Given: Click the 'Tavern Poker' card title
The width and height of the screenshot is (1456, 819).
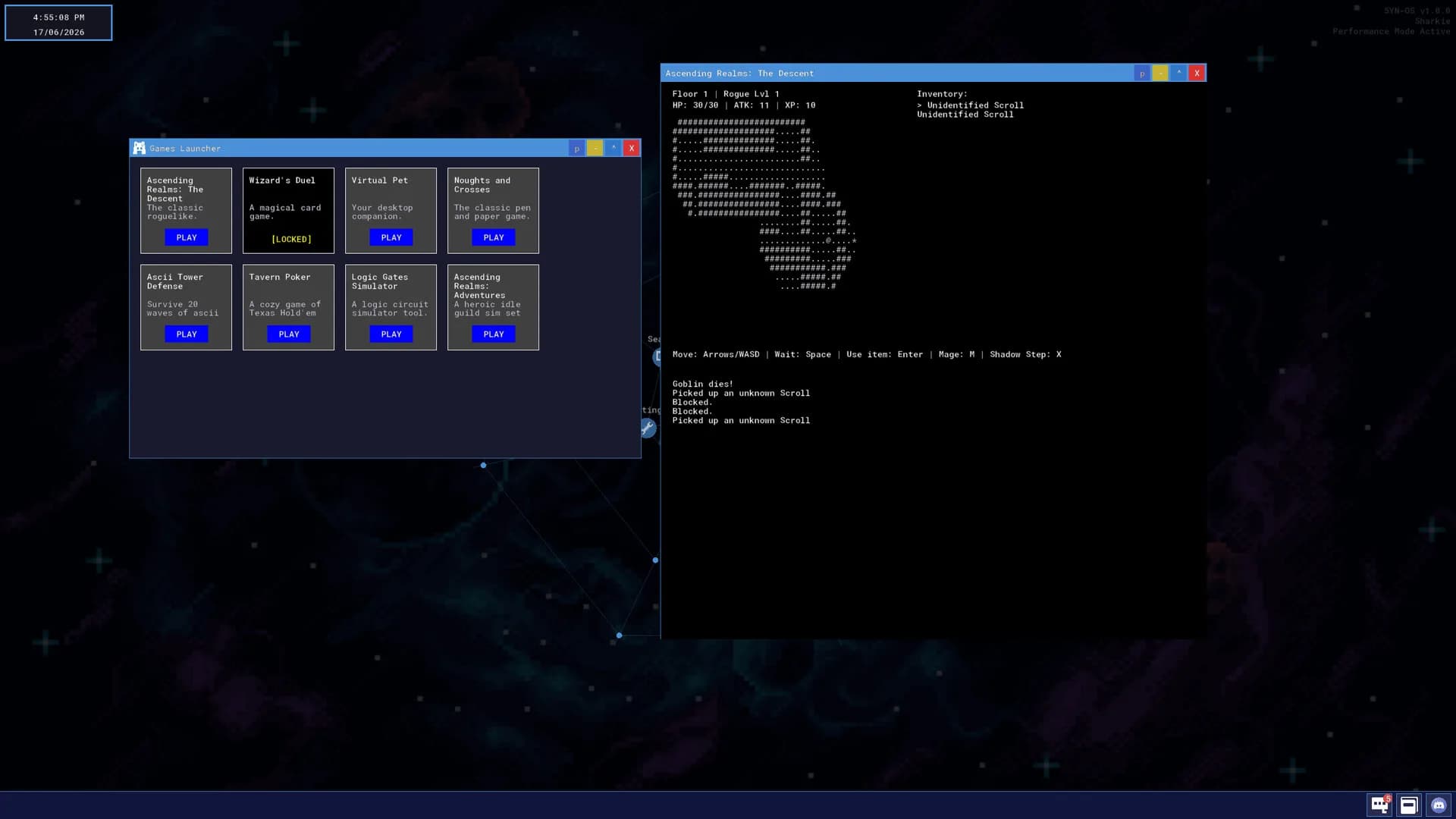Looking at the screenshot, I should (x=279, y=277).
